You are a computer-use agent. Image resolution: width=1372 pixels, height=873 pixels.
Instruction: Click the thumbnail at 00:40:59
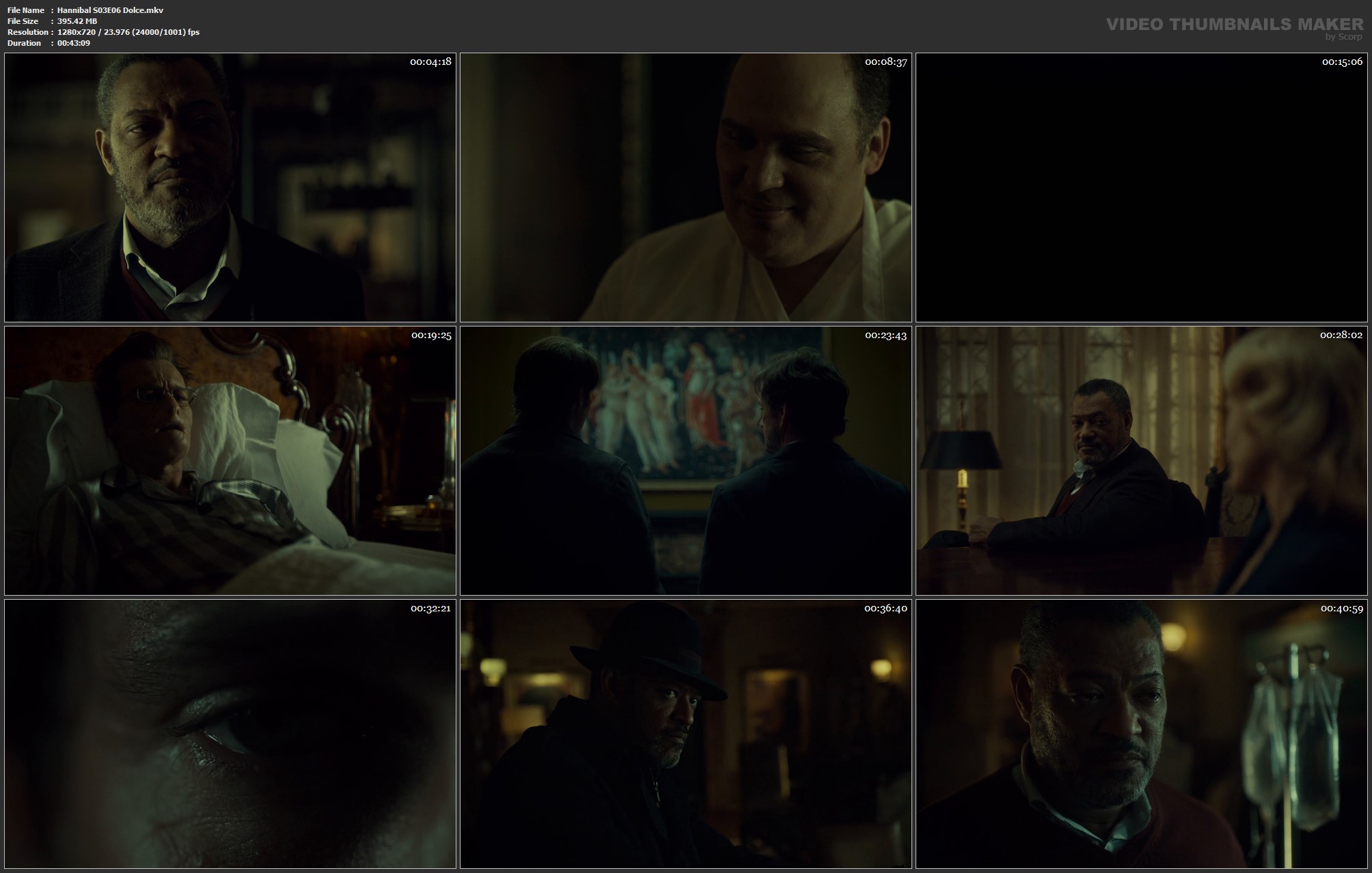(x=1141, y=734)
